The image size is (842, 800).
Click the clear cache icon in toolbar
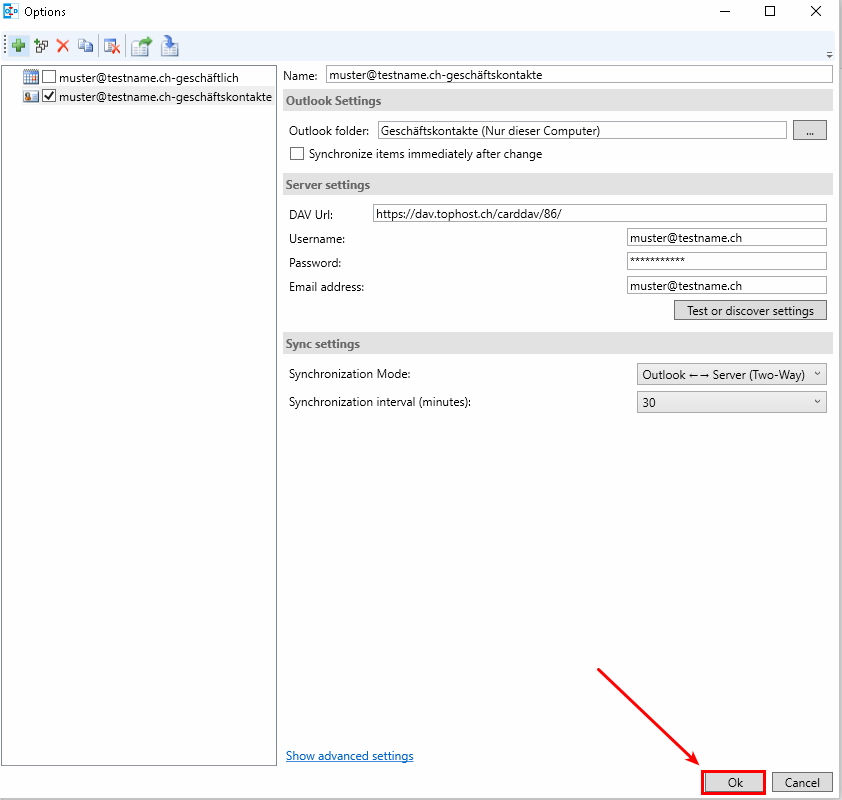112,45
